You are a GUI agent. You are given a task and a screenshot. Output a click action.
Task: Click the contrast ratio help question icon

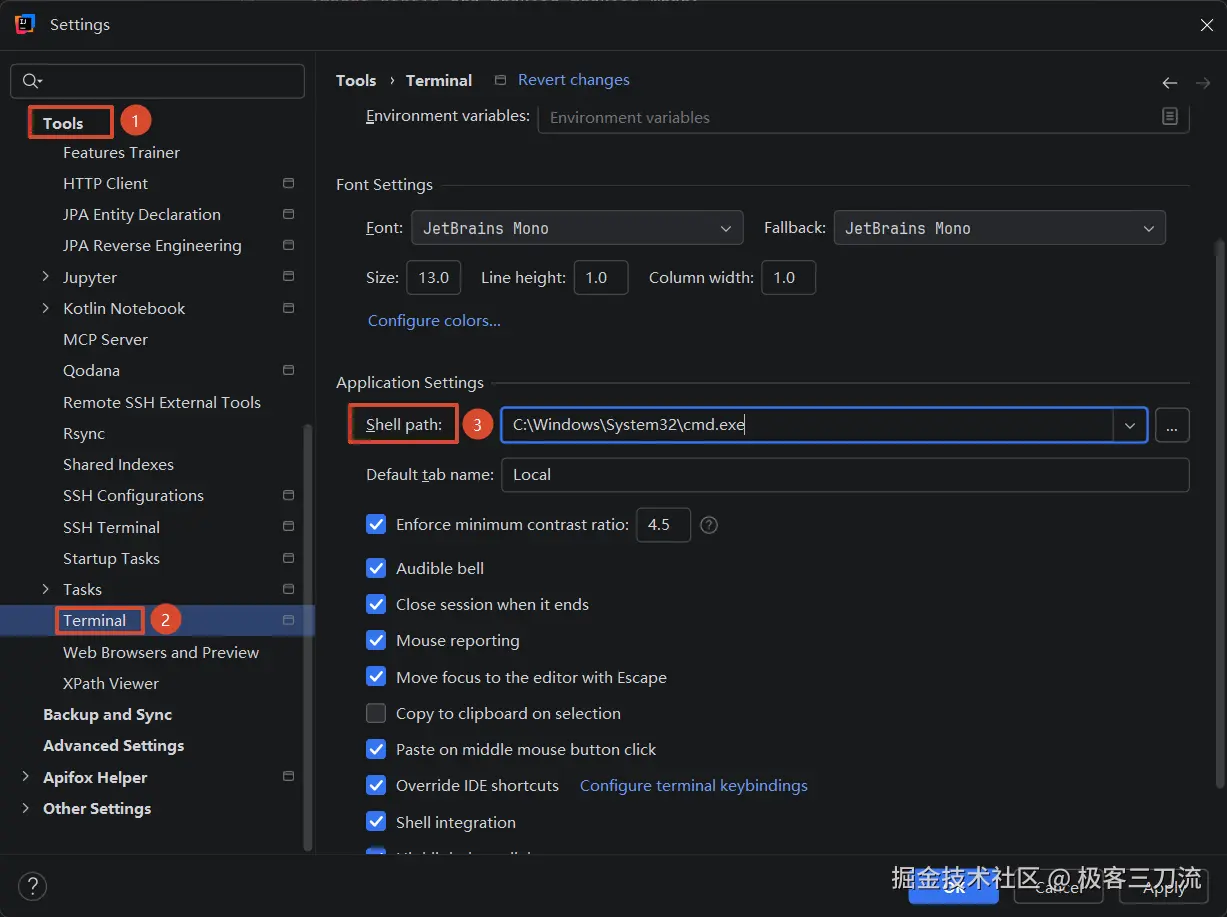click(x=709, y=525)
